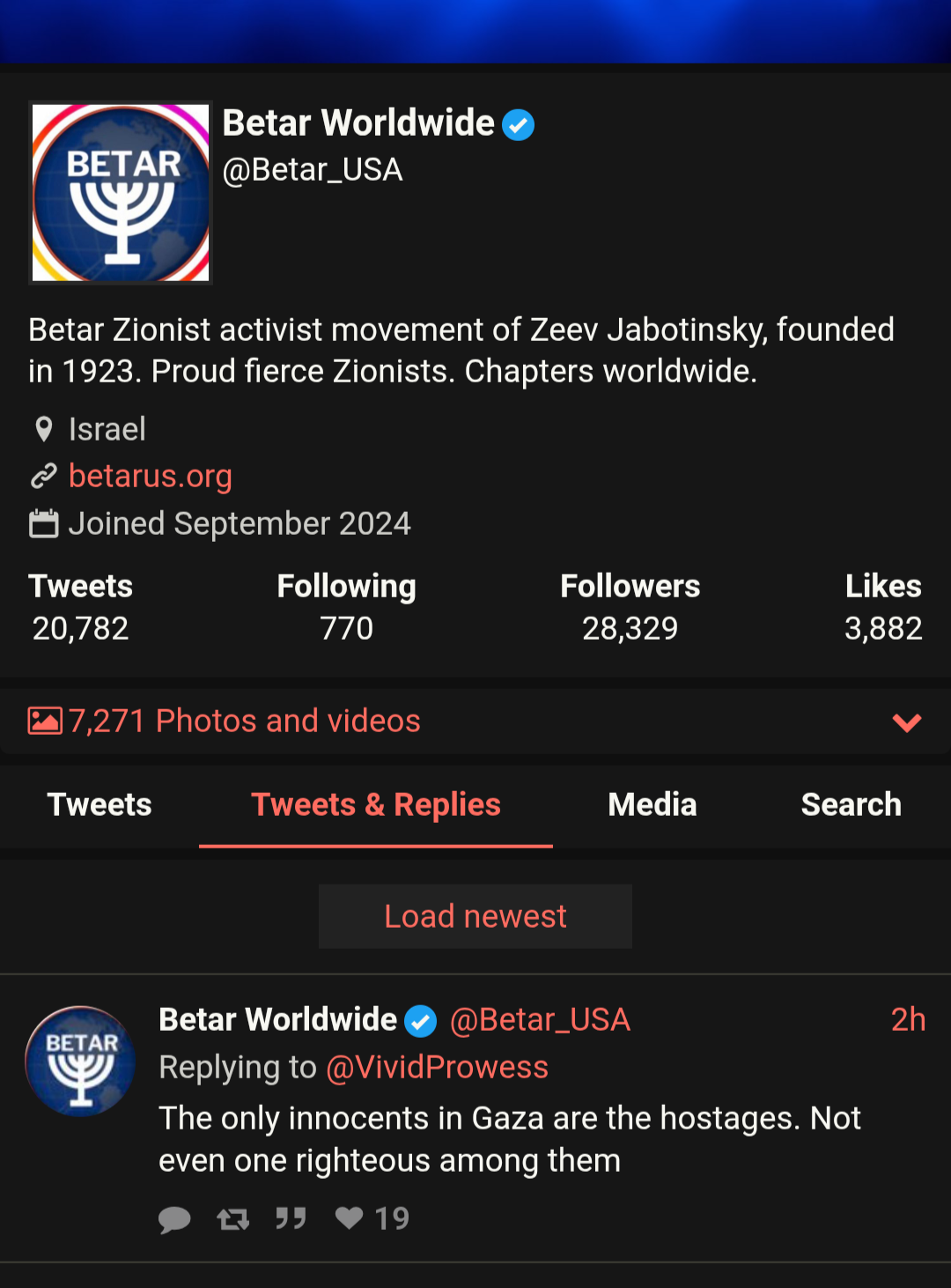Viewport: 951px width, 1288px height.
Task: Click the location pin icon beside Israel
Action: pos(43,429)
